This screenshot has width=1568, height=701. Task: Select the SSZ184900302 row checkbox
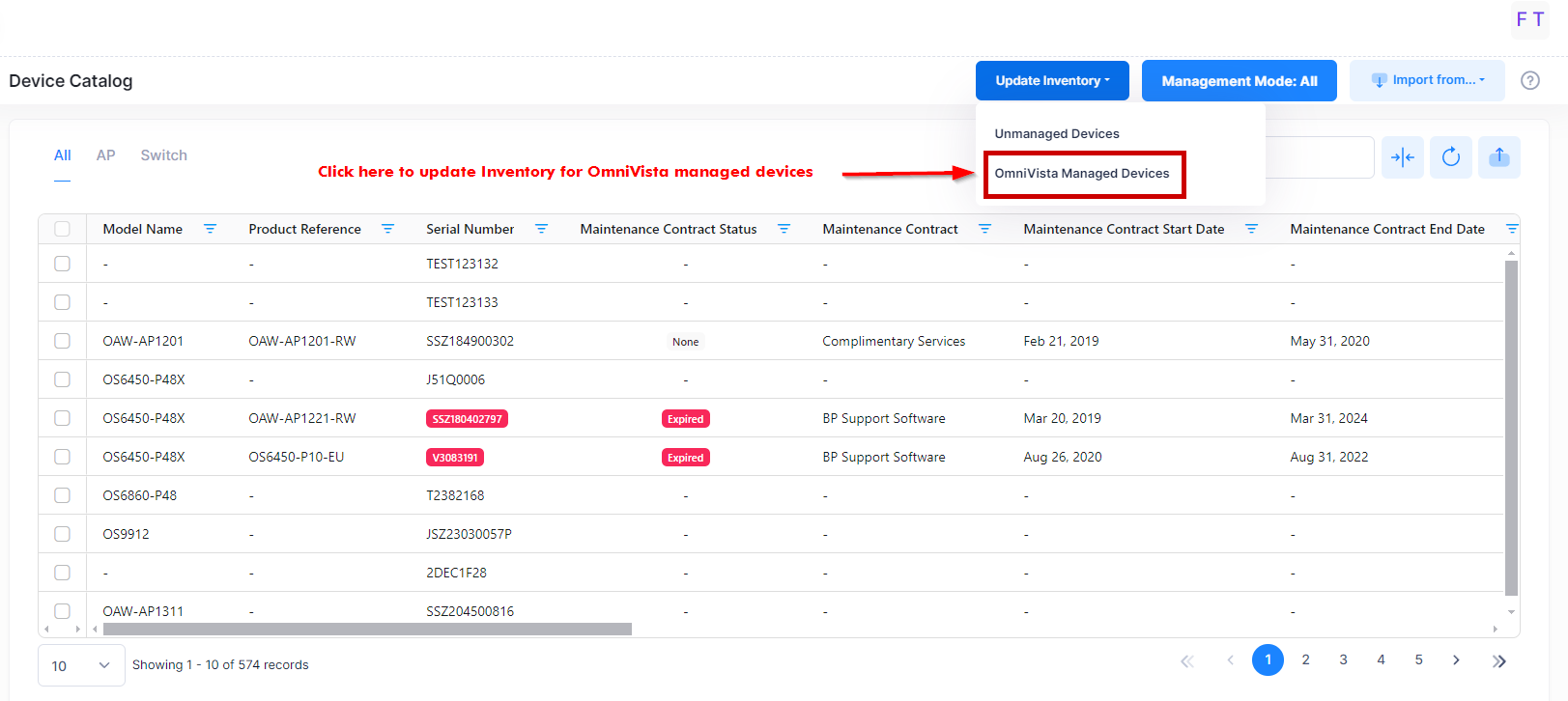point(63,341)
